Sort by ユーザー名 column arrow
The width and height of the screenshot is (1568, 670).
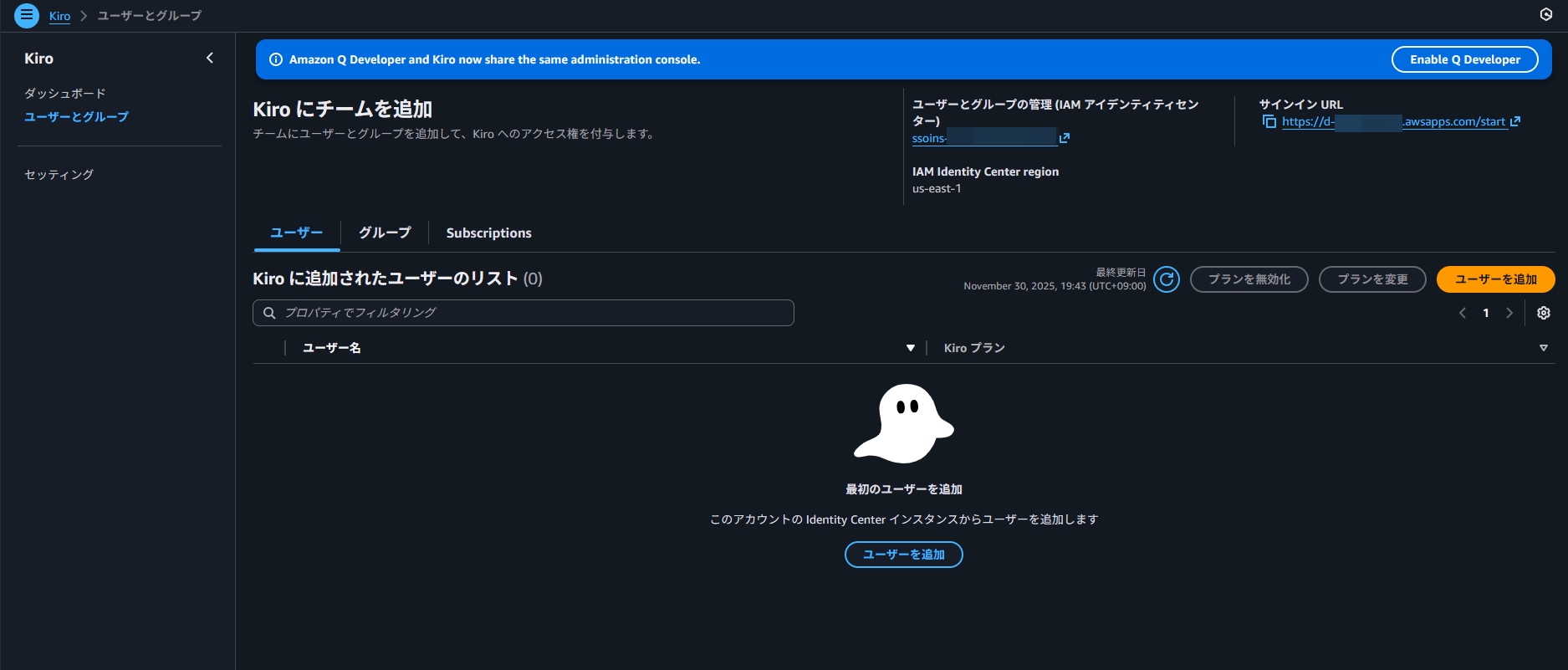click(x=911, y=348)
